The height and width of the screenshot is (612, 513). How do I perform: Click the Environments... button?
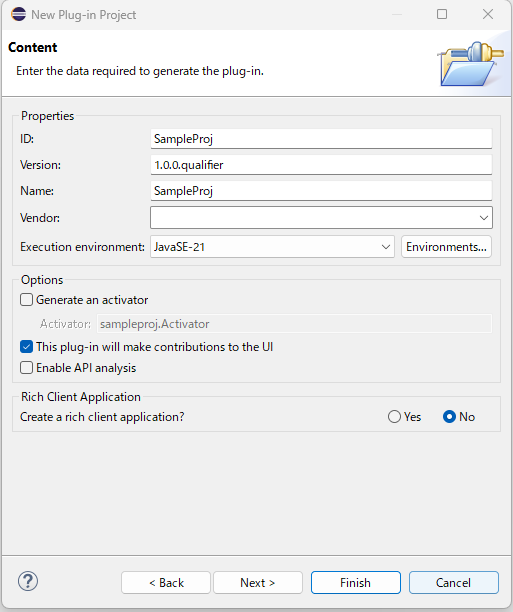(446, 247)
